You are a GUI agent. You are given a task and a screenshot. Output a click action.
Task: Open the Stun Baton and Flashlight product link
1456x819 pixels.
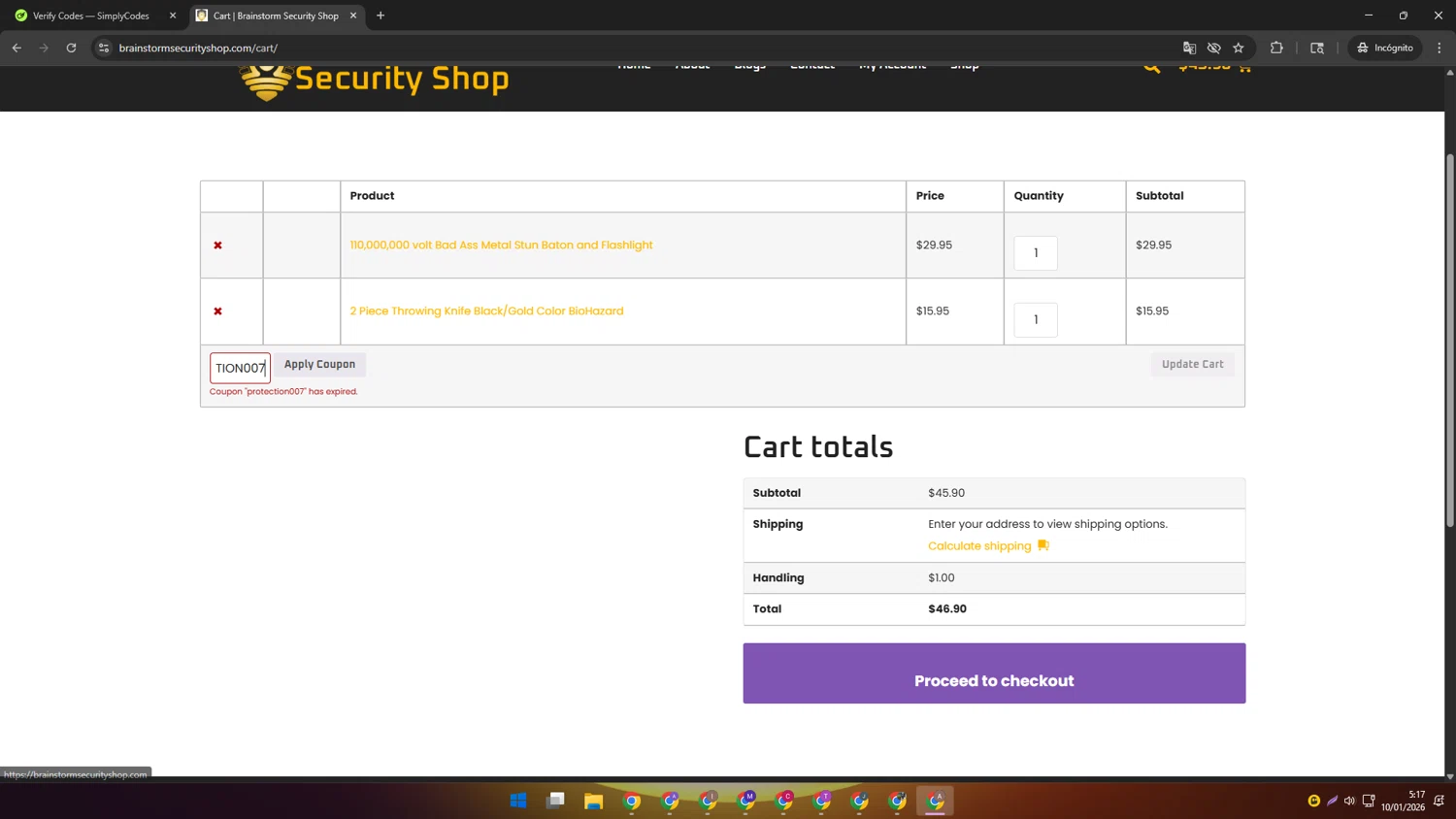click(x=501, y=245)
